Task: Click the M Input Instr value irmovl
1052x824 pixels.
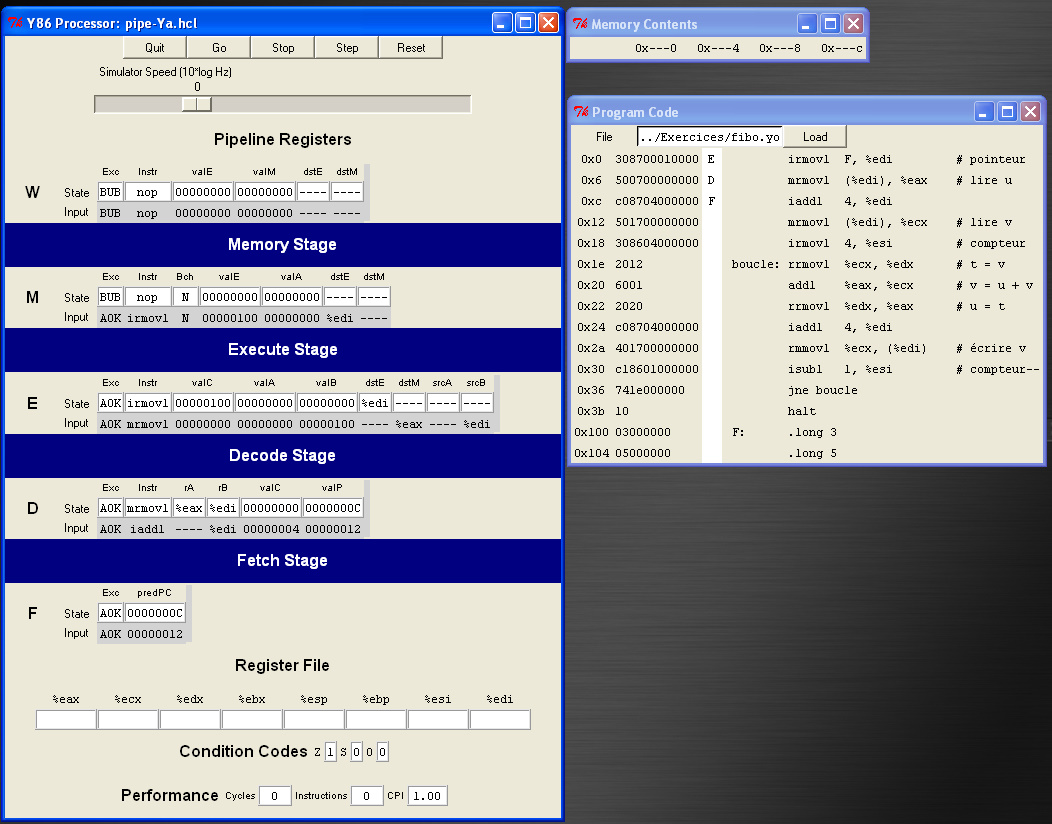Action: (148, 318)
